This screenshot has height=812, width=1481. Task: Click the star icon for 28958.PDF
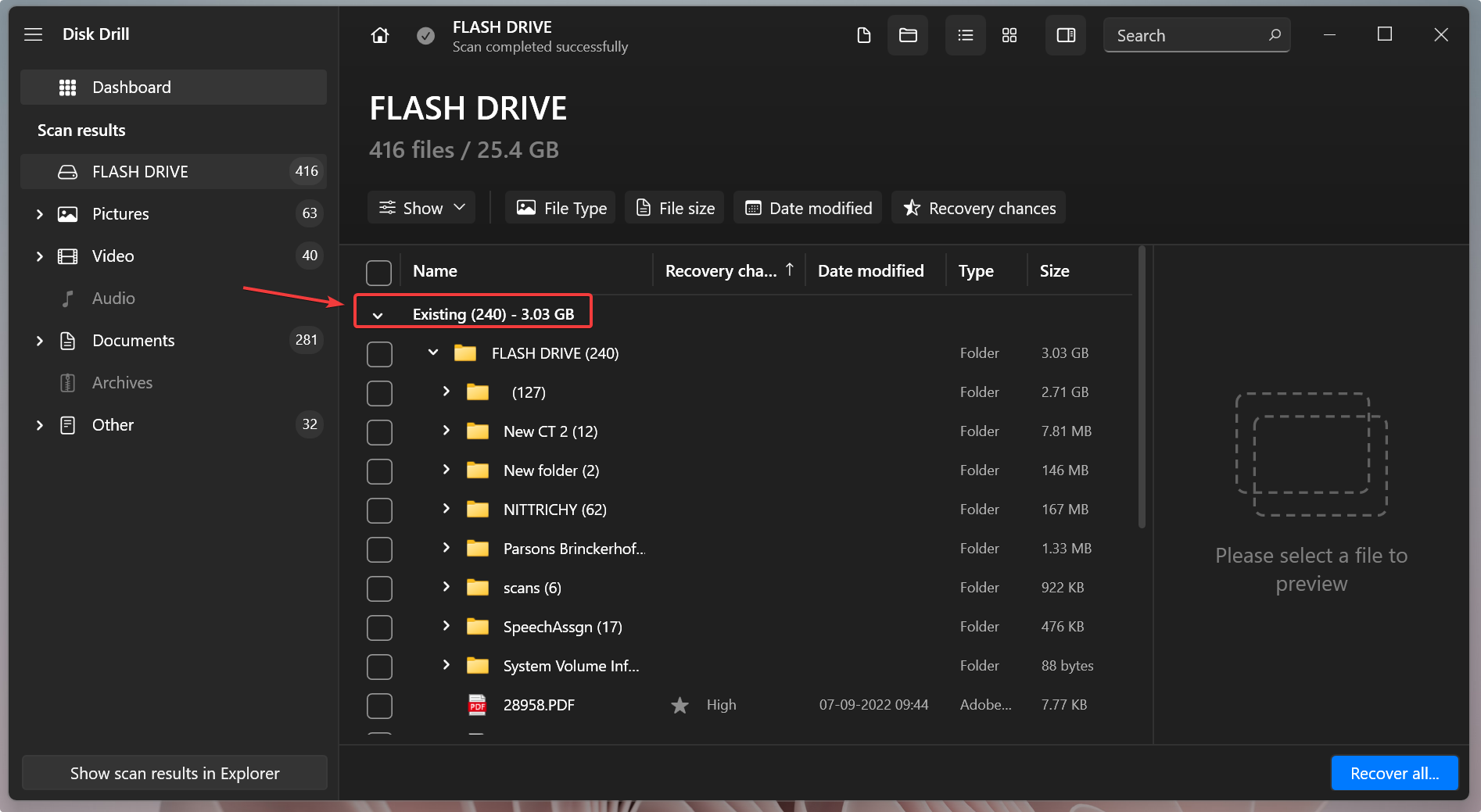click(x=680, y=705)
